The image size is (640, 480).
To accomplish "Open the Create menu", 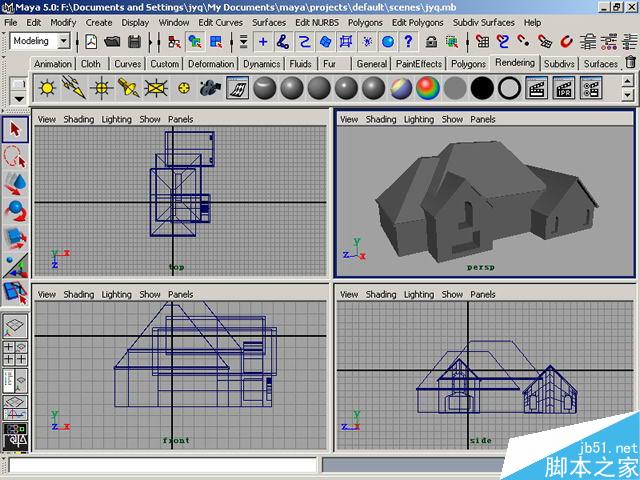I will (99, 22).
